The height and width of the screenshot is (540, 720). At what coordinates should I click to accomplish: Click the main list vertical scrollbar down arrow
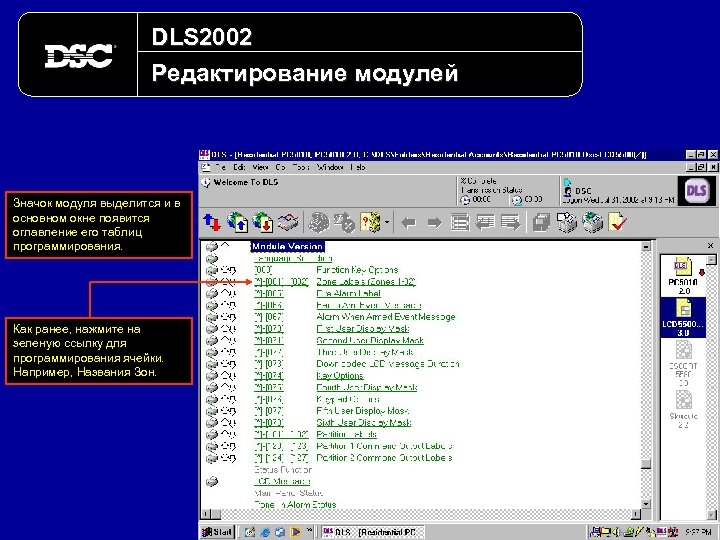click(646, 504)
